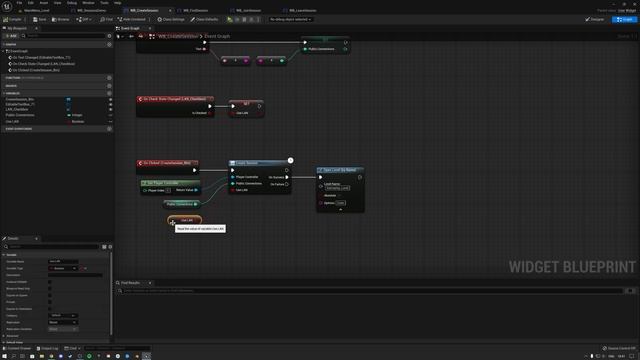Toggle Expose on Spawn checkbox

[50, 295]
